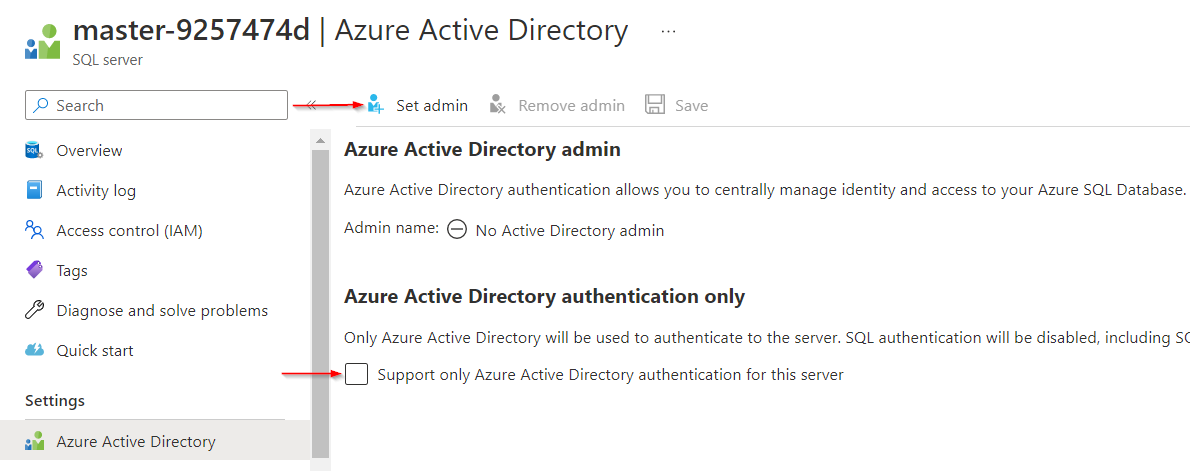Click the Activity log icon
Image resolution: width=1190 pixels, height=471 pixels.
point(35,190)
